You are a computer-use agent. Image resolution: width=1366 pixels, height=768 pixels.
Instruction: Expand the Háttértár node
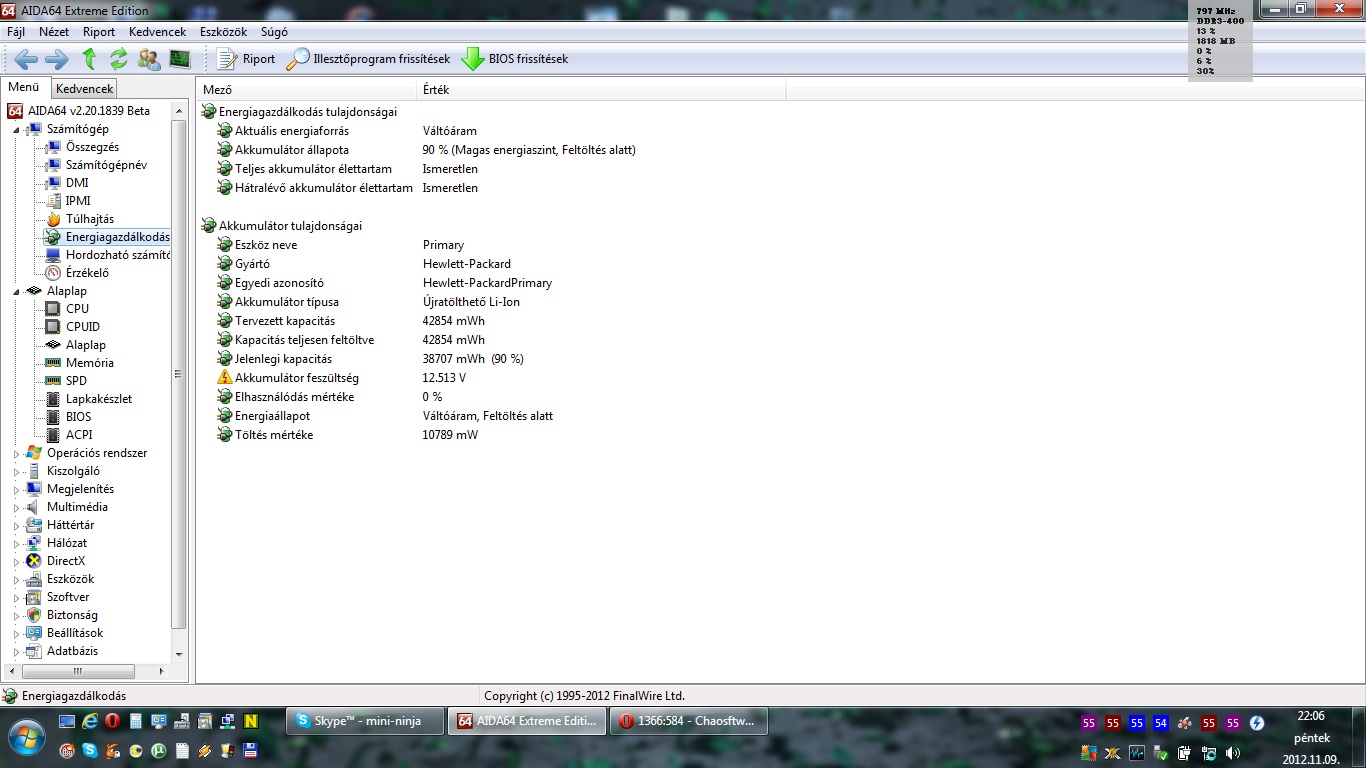click(x=16, y=525)
